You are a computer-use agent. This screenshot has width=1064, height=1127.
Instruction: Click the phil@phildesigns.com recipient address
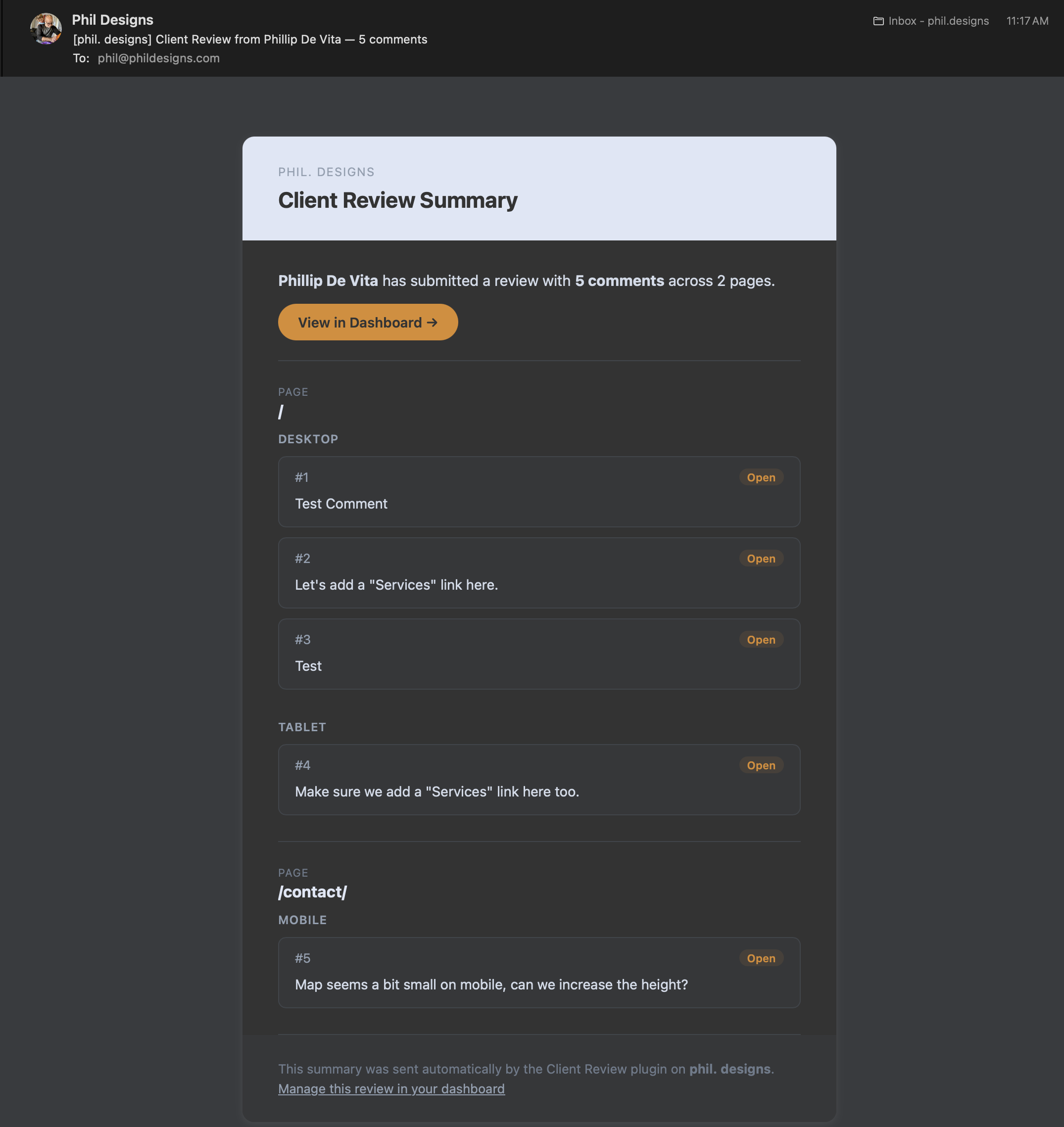click(x=158, y=58)
